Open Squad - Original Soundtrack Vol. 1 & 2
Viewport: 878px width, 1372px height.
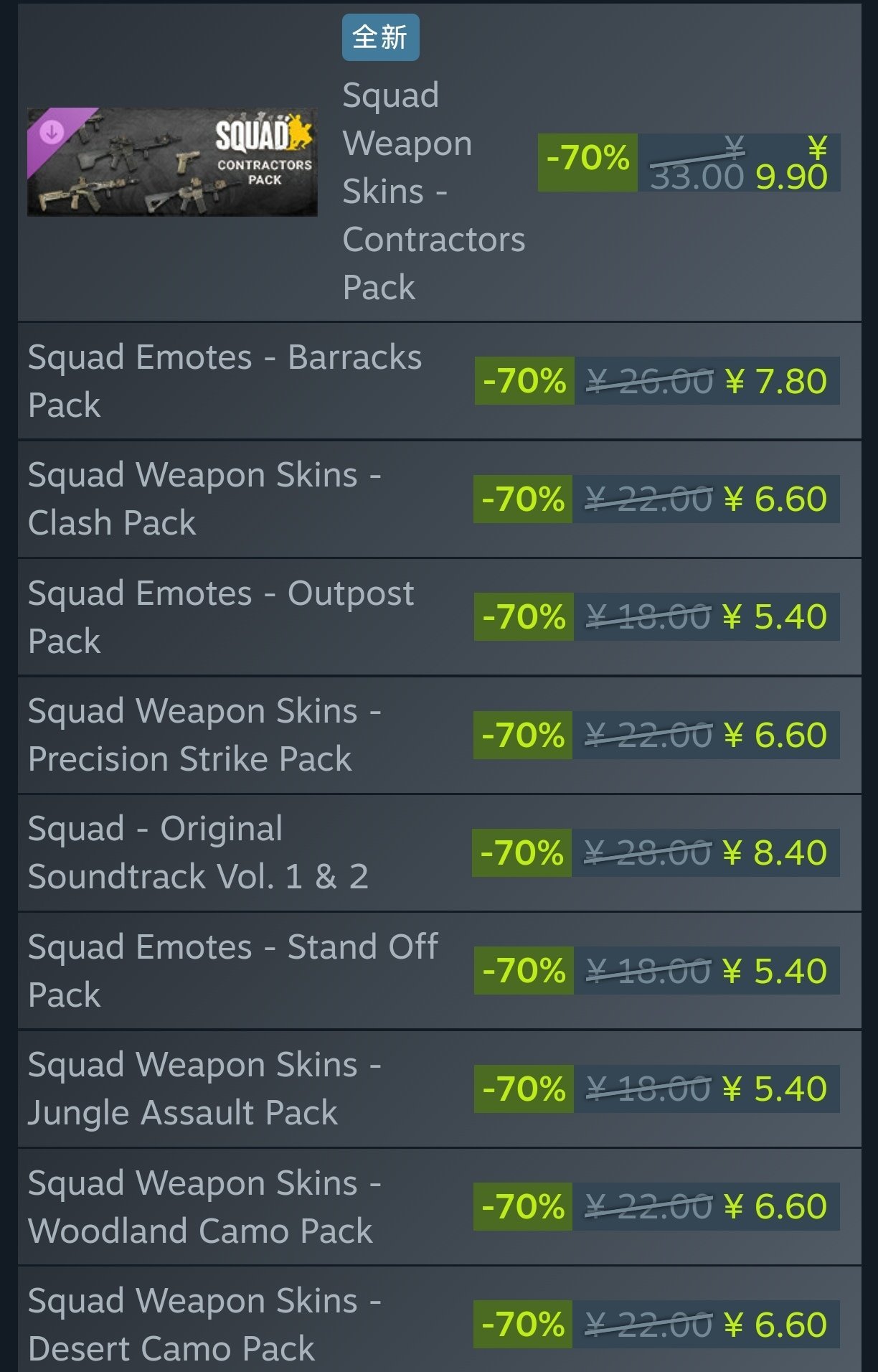click(198, 852)
